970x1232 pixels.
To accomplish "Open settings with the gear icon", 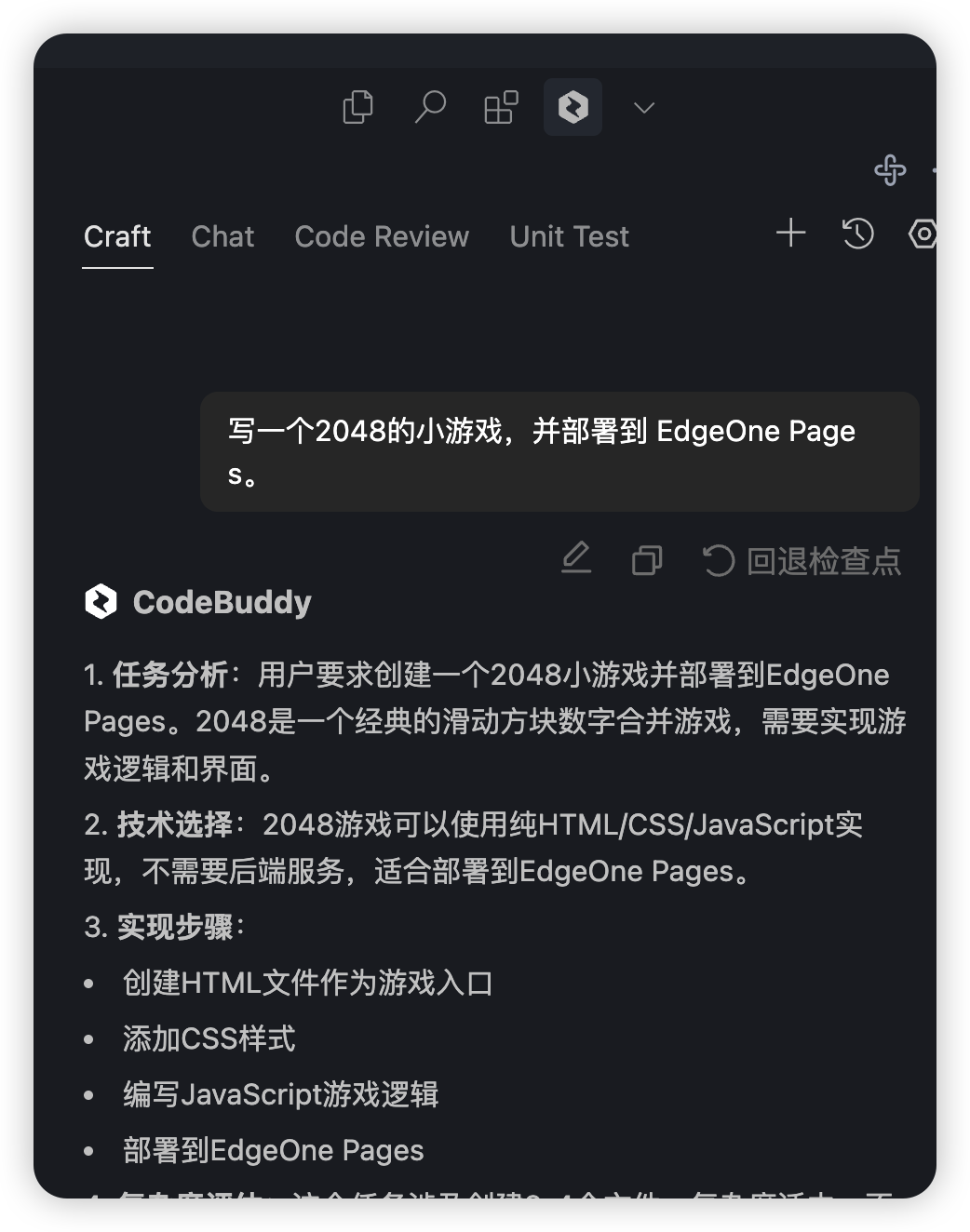I will click(923, 235).
